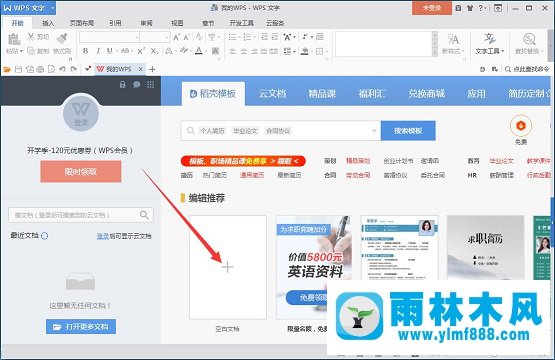
Task: Click the blank document (空白文档) thumbnail
Action: (x=228, y=267)
